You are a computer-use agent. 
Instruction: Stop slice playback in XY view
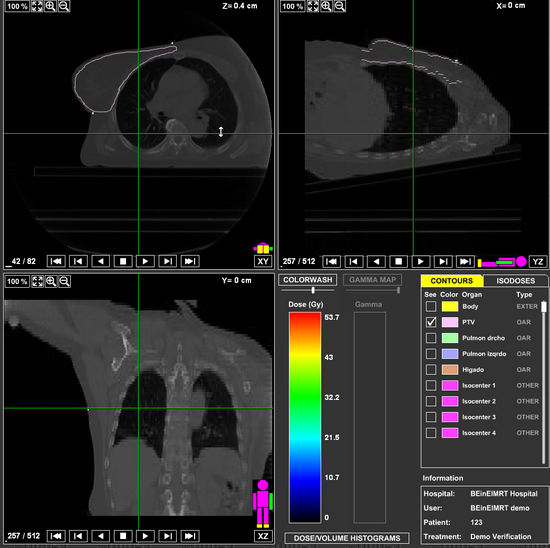coord(123,261)
